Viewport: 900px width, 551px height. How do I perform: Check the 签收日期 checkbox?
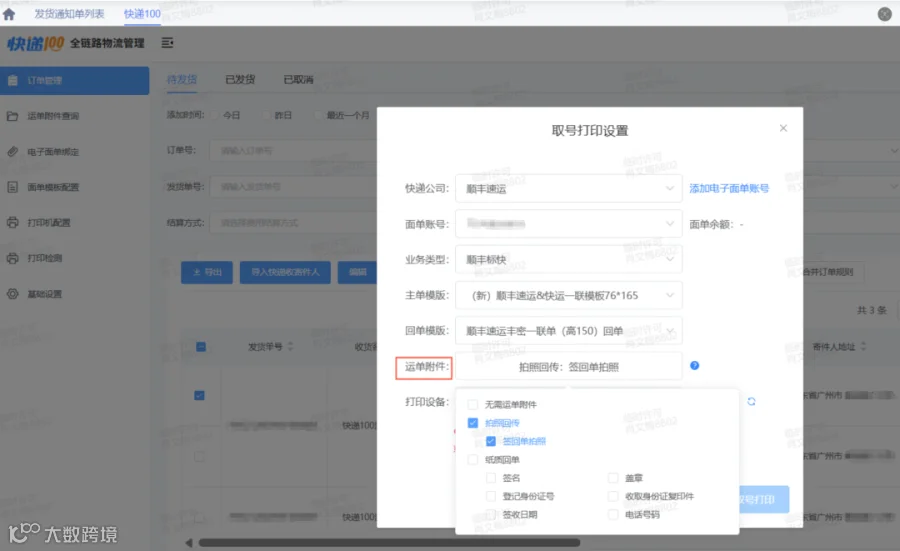click(491, 515)
